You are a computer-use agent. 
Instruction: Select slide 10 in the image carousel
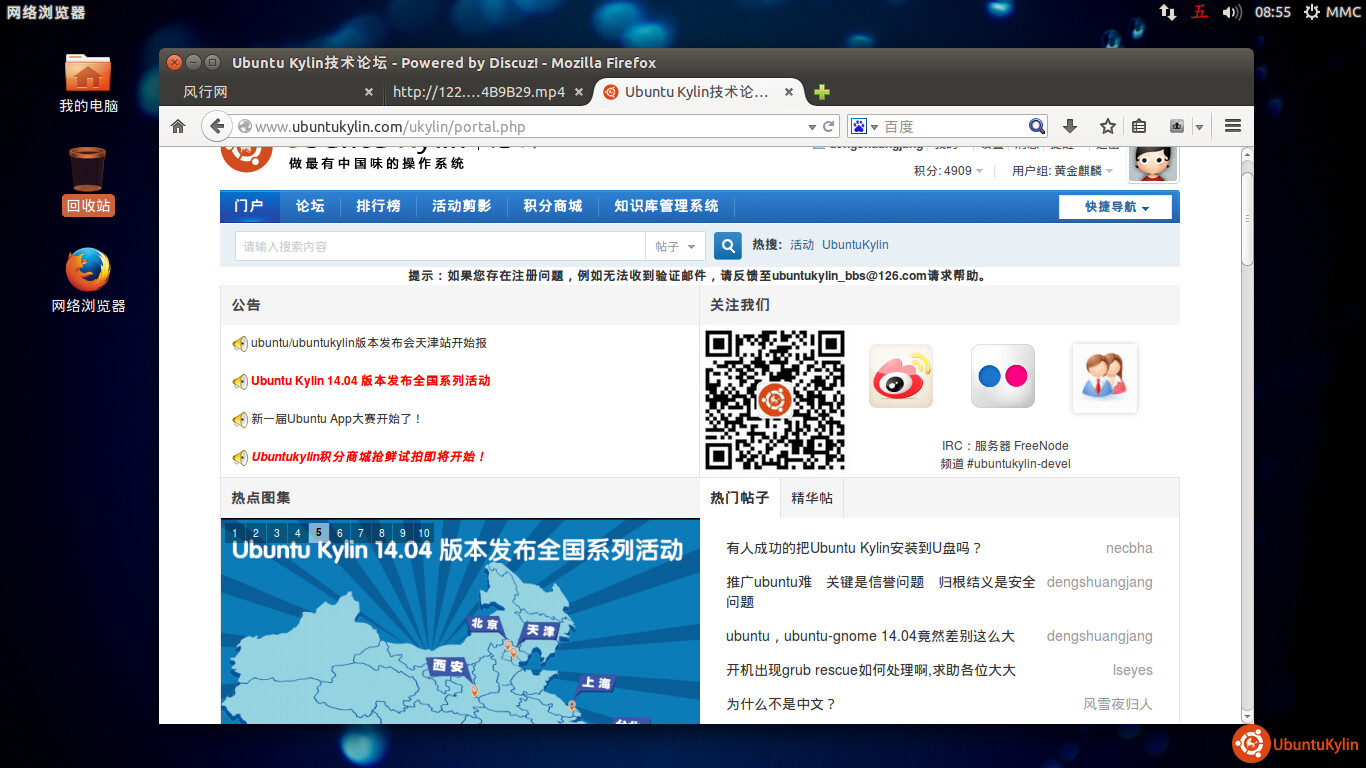424,533
